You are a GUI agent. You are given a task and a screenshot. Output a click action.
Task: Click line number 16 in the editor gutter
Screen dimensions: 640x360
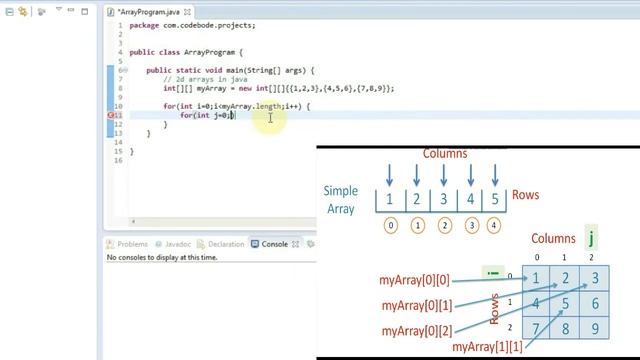[118, 160]
